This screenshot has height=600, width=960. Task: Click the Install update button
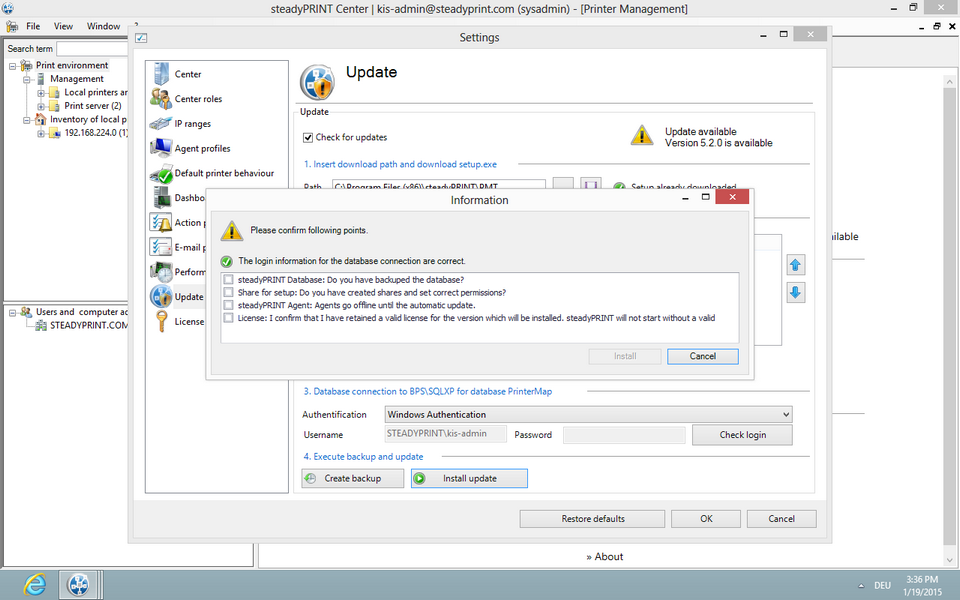pyautogui.click(x=470, y=478)
